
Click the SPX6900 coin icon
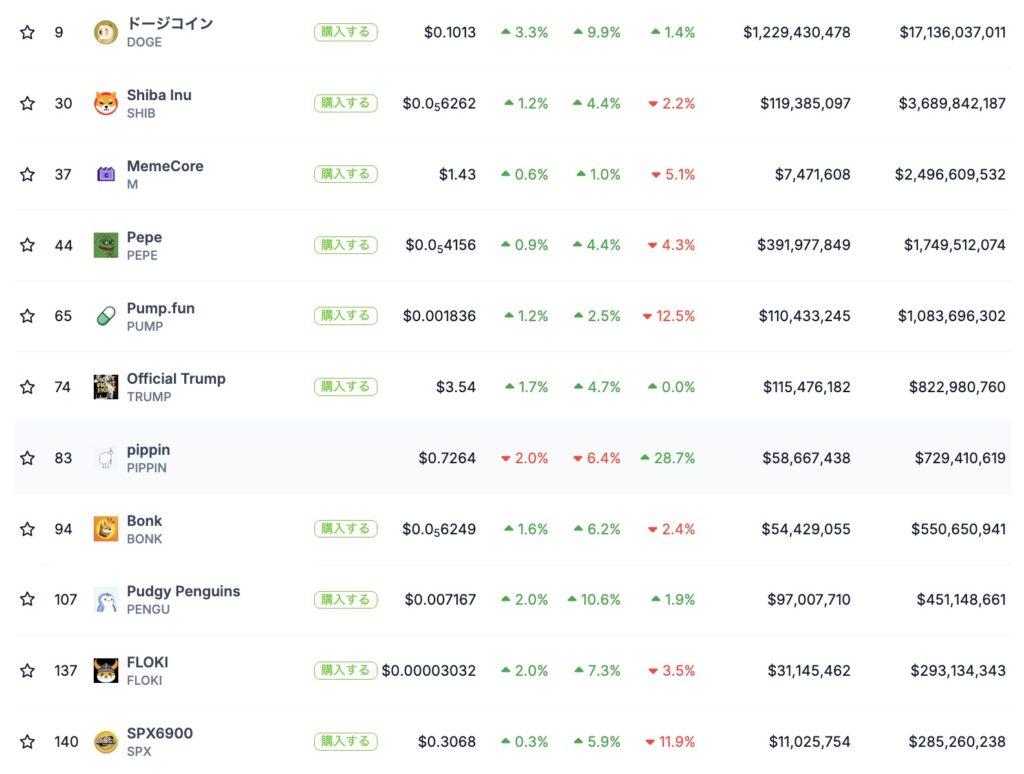click(105, 742)
